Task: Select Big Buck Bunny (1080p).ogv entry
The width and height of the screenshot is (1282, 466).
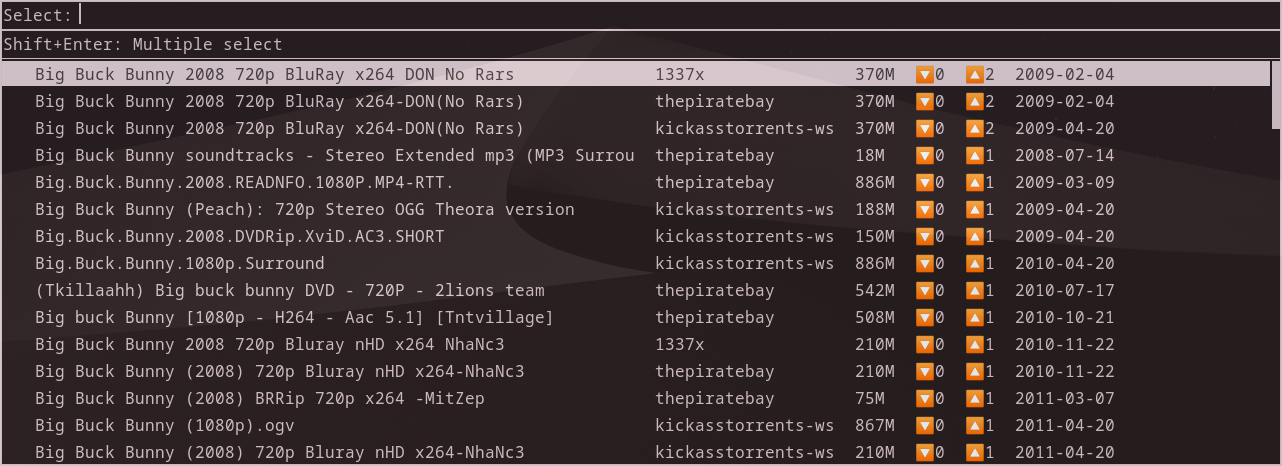Action: click(x=164, y=425)
